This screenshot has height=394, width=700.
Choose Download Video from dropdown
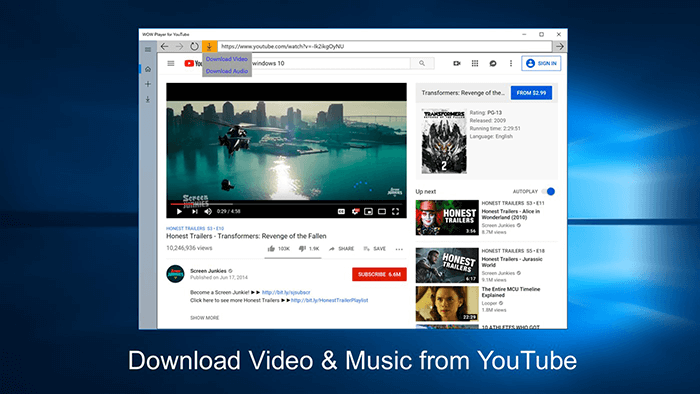[x=226, y=59]
